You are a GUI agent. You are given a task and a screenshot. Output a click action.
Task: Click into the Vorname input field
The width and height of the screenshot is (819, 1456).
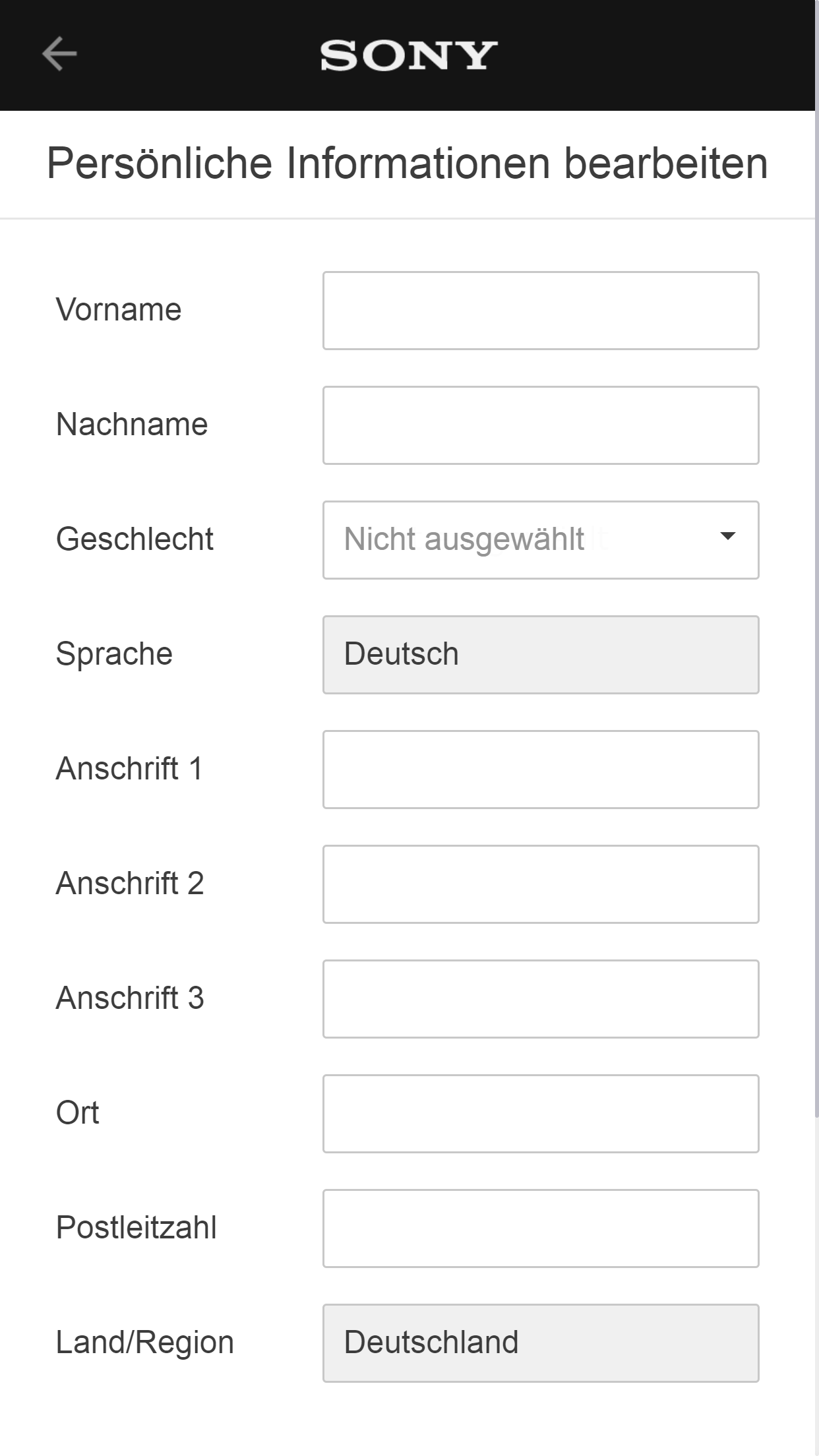(x=541, y=309)
